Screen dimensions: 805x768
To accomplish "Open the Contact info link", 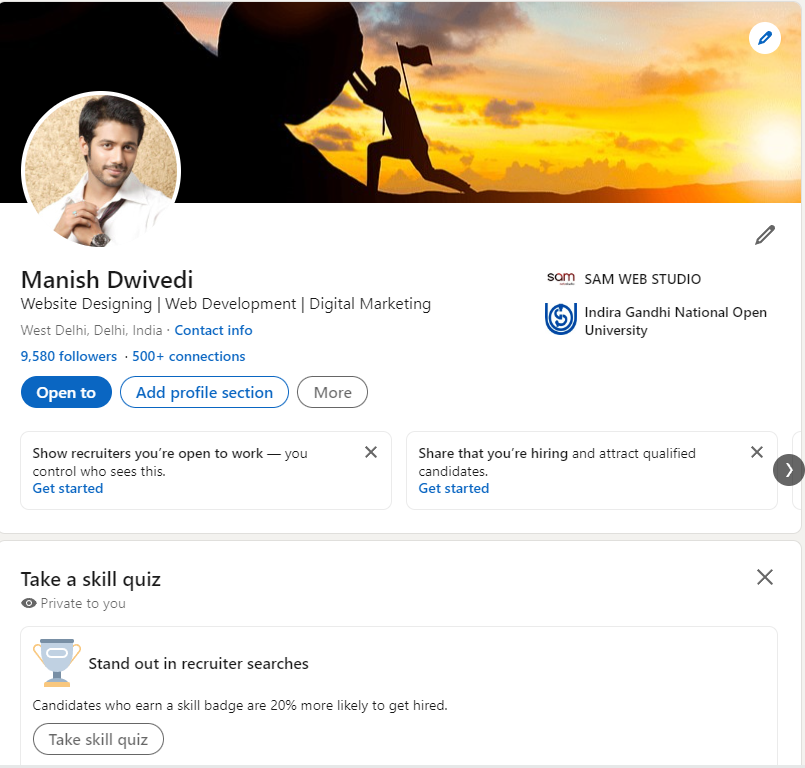I will click(x=213, y=330).
